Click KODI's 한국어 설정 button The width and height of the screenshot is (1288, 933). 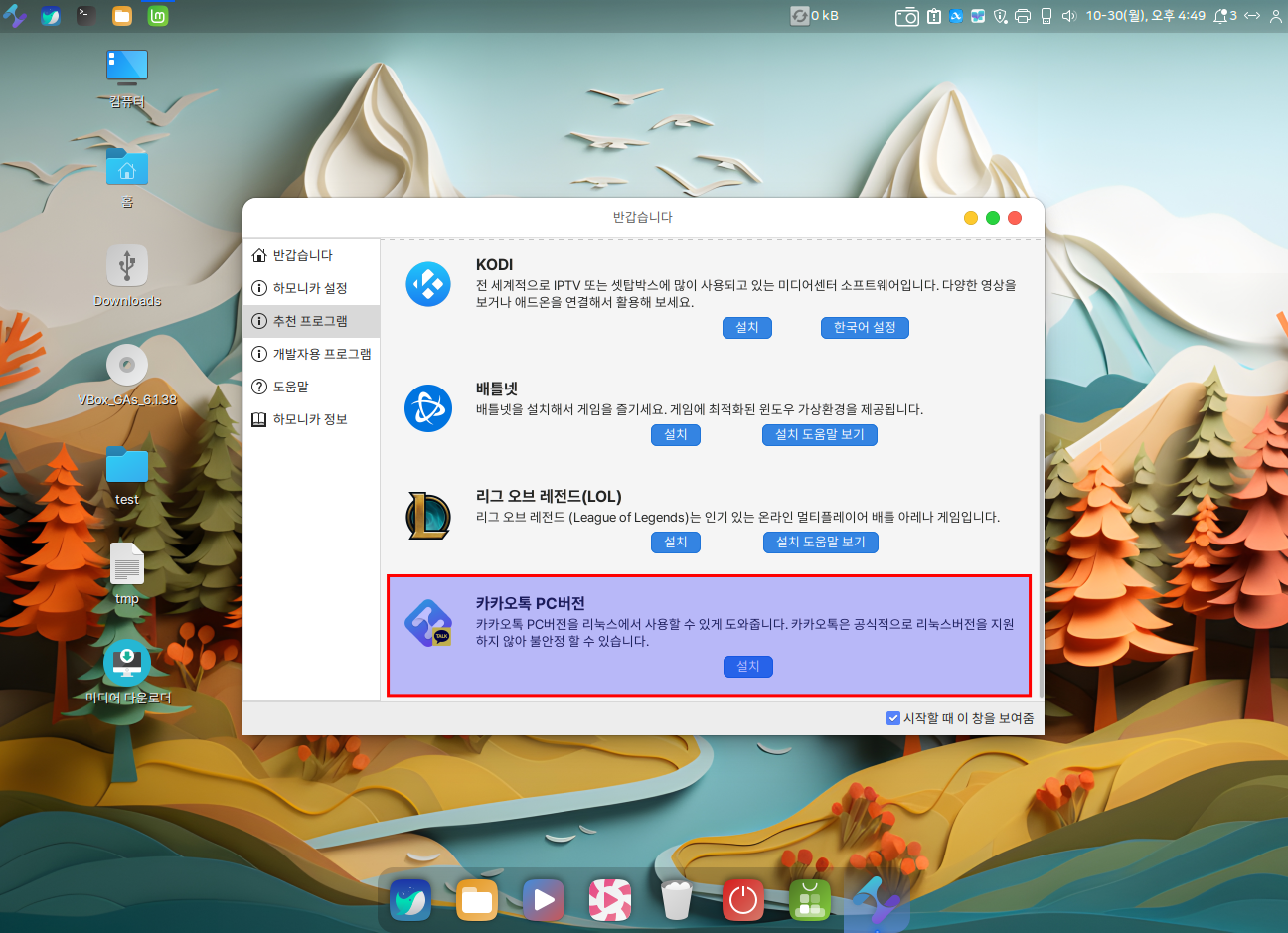pyautogui.click(x=865, y=328)
